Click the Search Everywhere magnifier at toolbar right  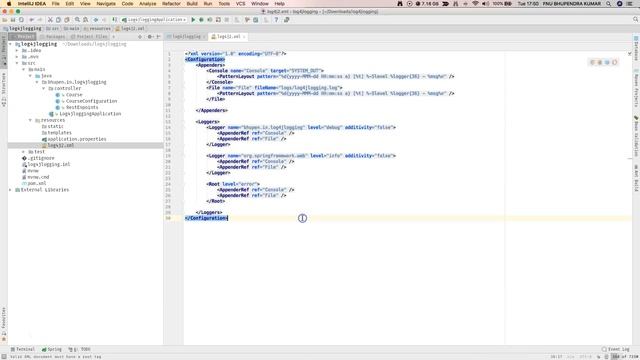coord(636,20)
